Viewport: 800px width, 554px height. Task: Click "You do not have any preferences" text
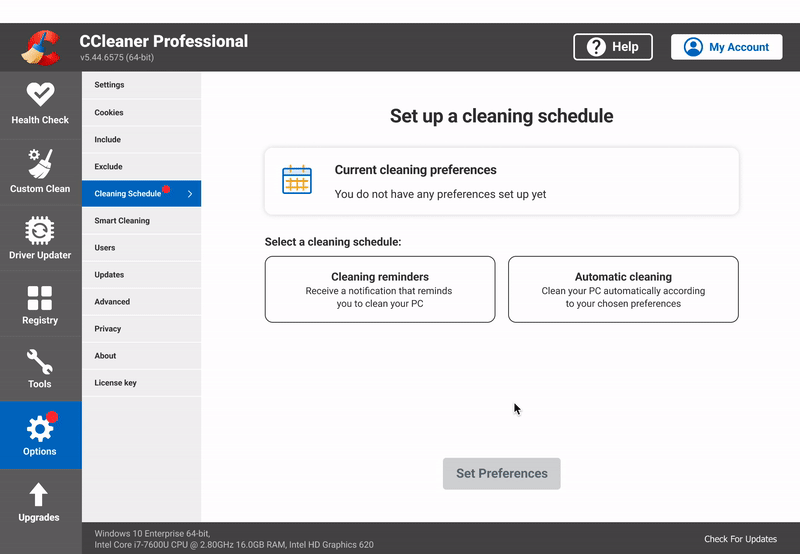[440, 194]
